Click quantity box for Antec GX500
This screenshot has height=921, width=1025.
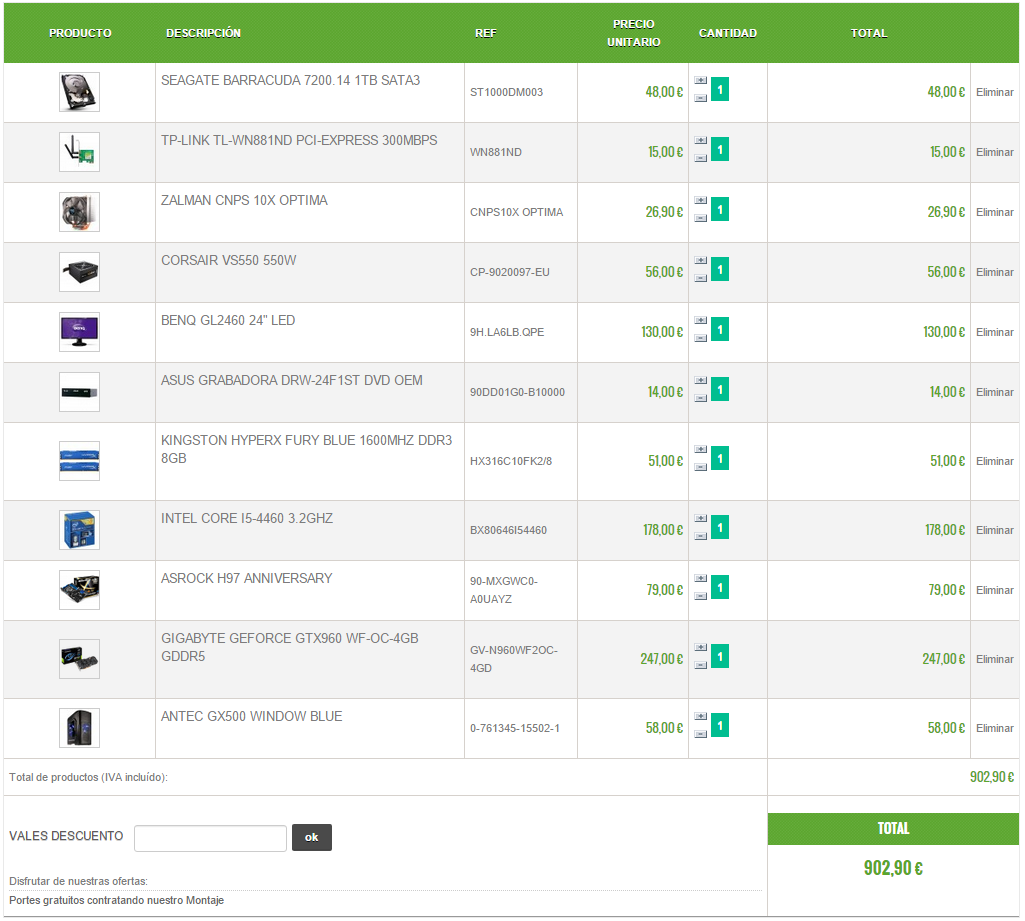pos(720,726)
